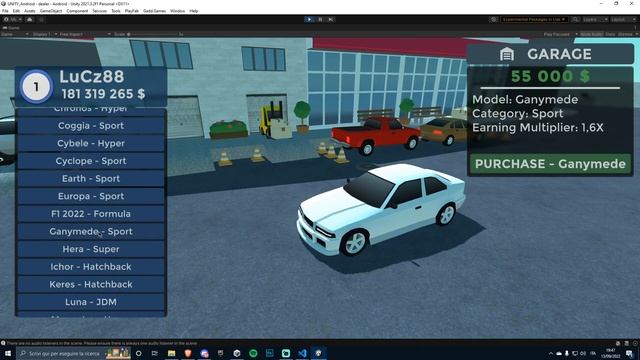Open the Component menu
The width and height of the screenshot is (640, 360).
tap(77, 11)
